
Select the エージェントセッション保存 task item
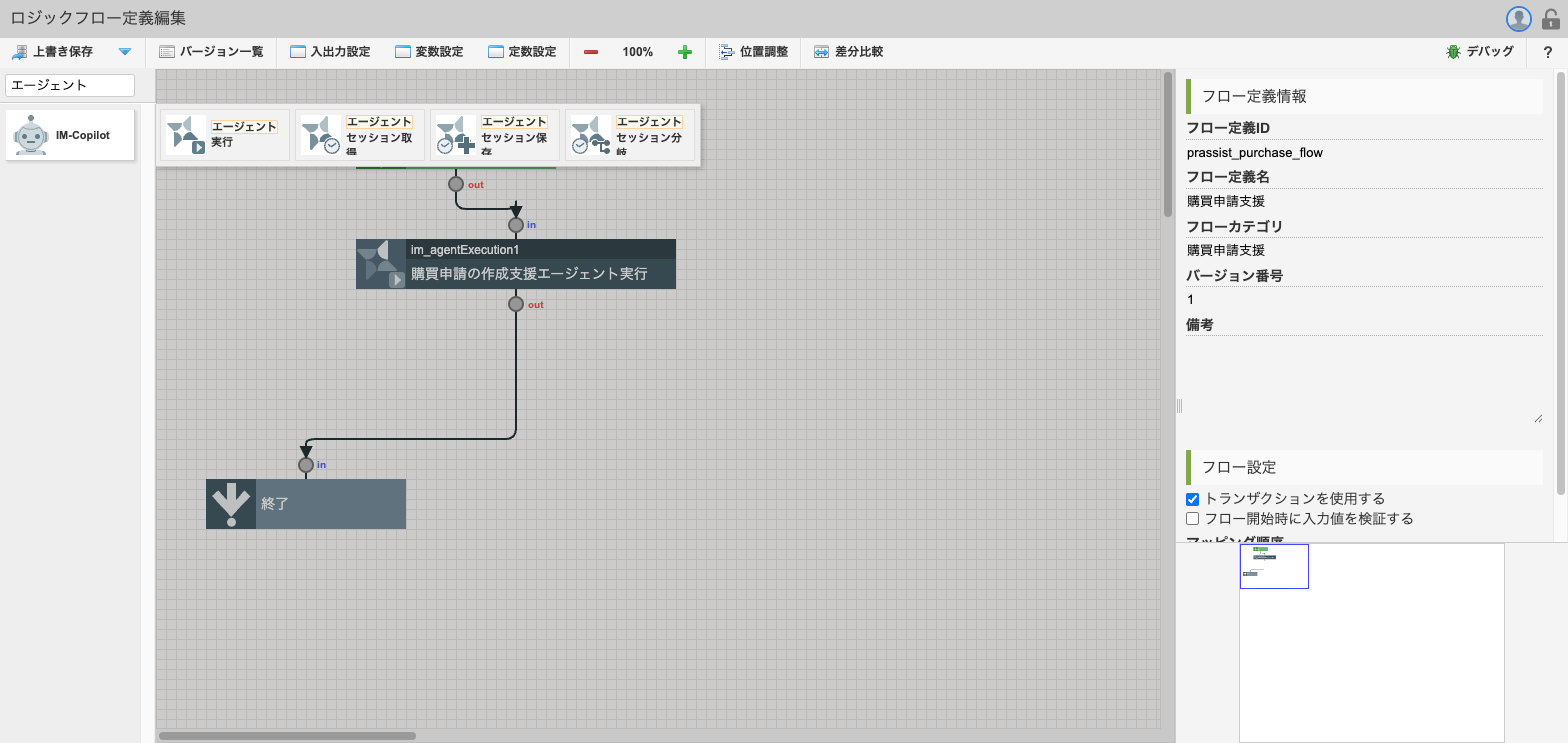495,135
